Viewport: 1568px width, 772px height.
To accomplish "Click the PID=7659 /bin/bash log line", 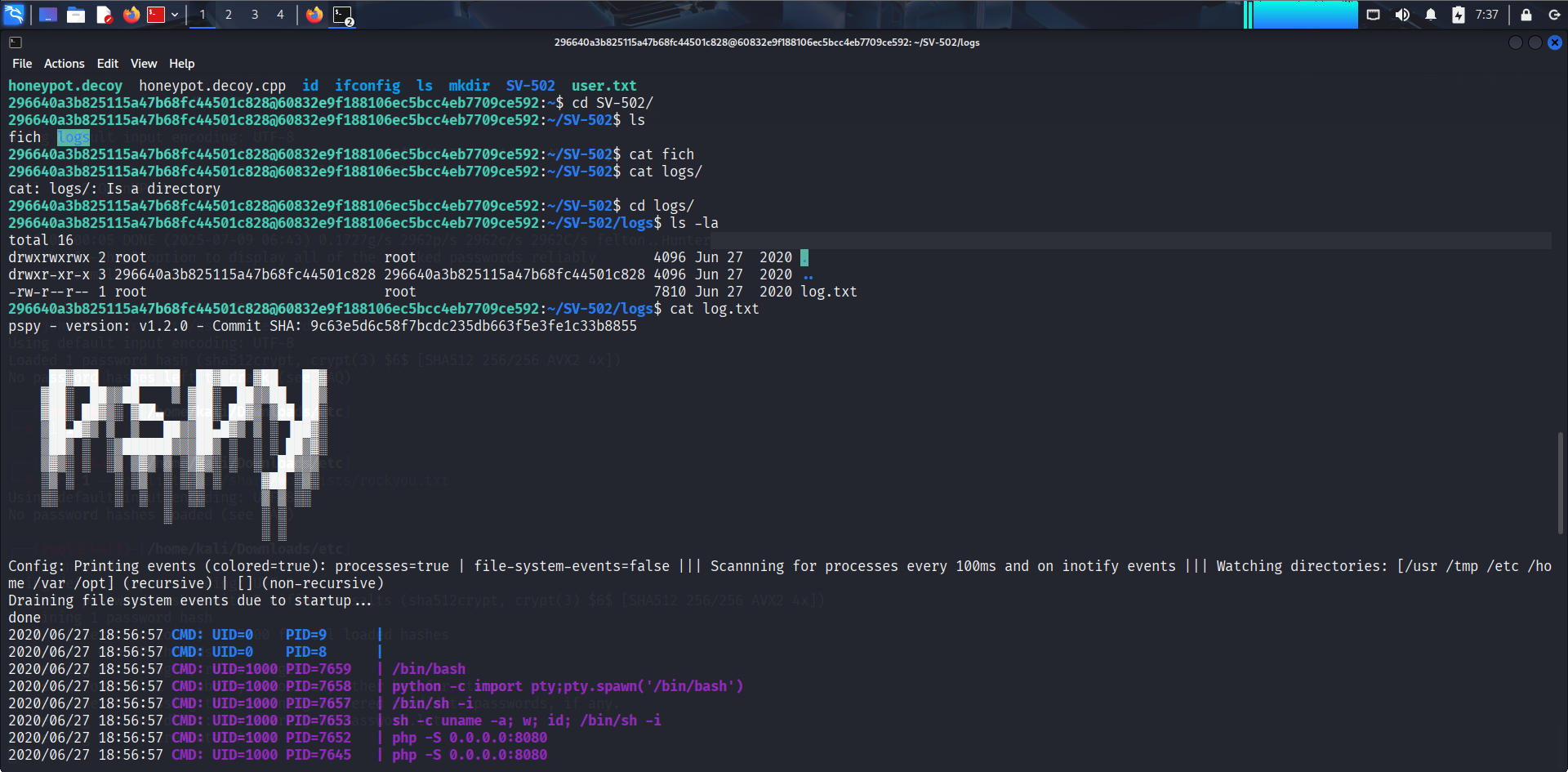I will click(237, 669).
